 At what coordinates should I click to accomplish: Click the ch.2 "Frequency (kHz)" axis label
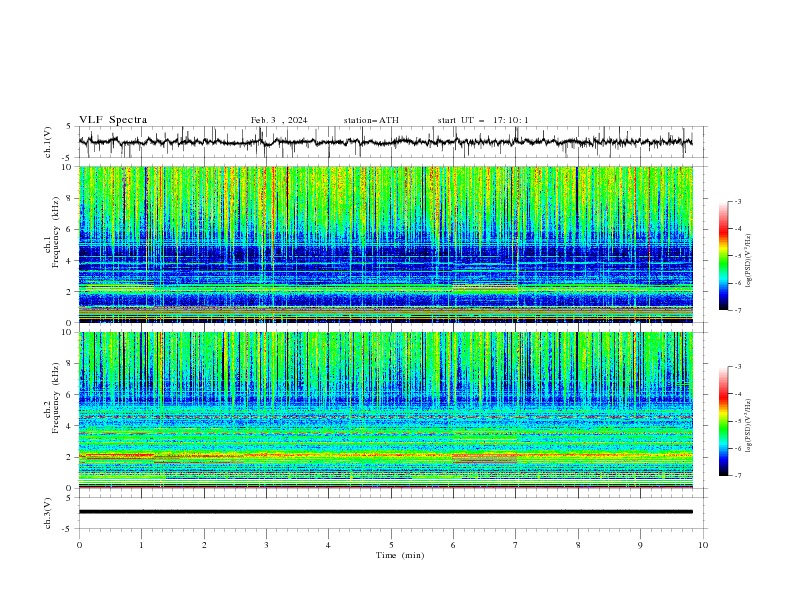(x=56, y=398)
